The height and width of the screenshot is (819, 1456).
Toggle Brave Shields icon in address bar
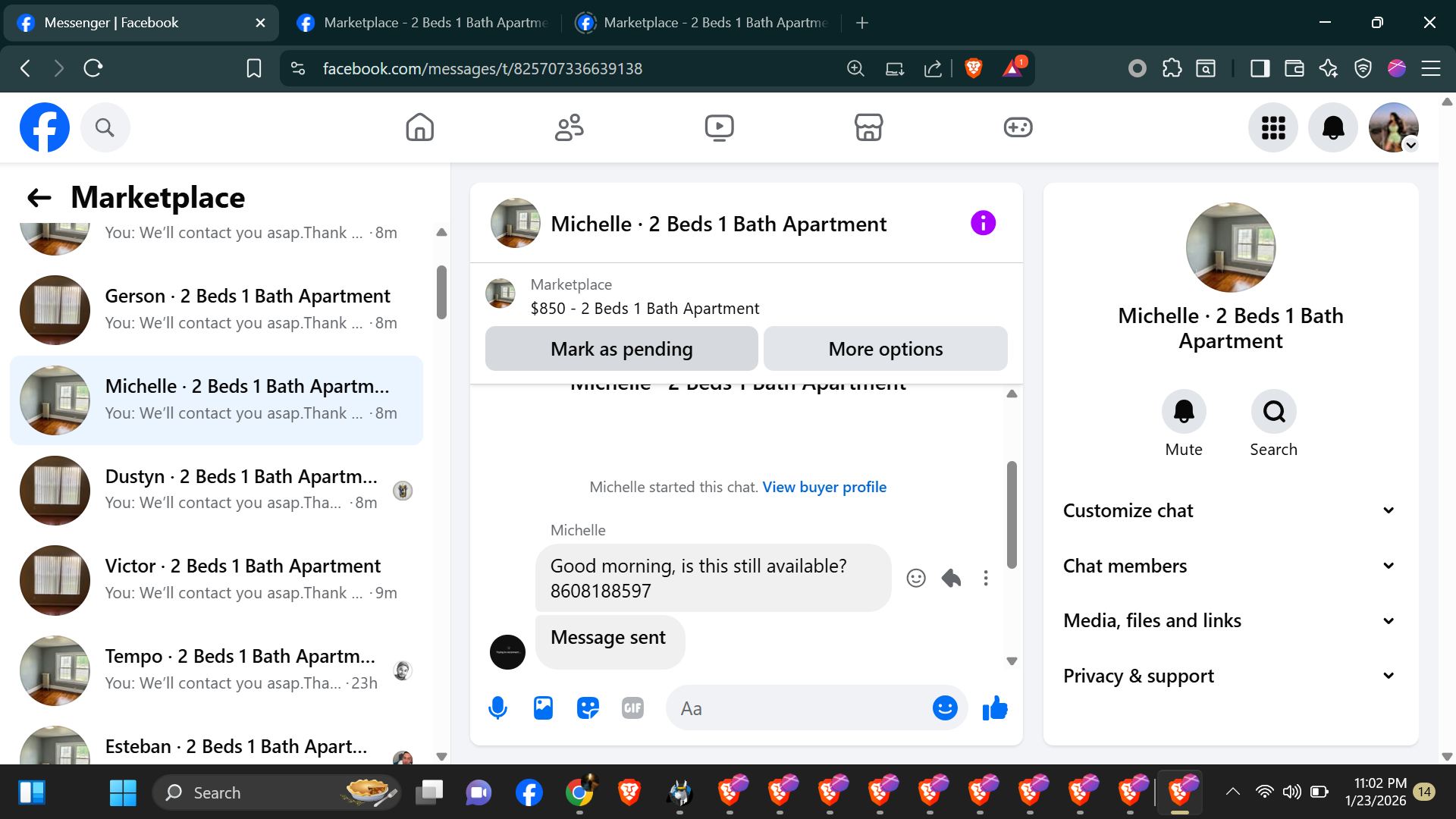[974, 68]
